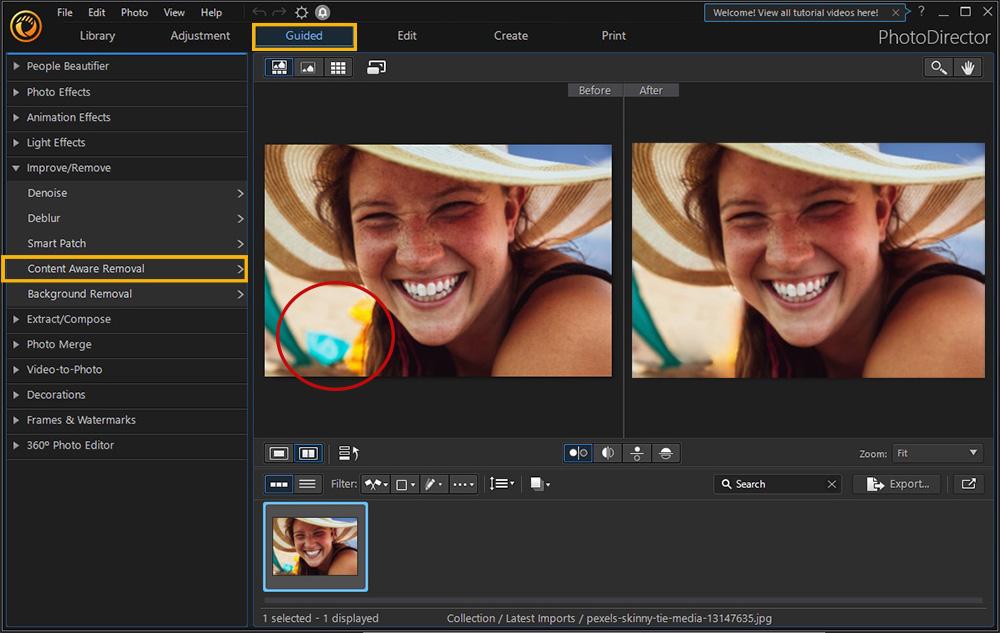The image size is (1000, 633).
Task: Select the photo thumbnail in the filmstrip
Action: pos(315,546)
